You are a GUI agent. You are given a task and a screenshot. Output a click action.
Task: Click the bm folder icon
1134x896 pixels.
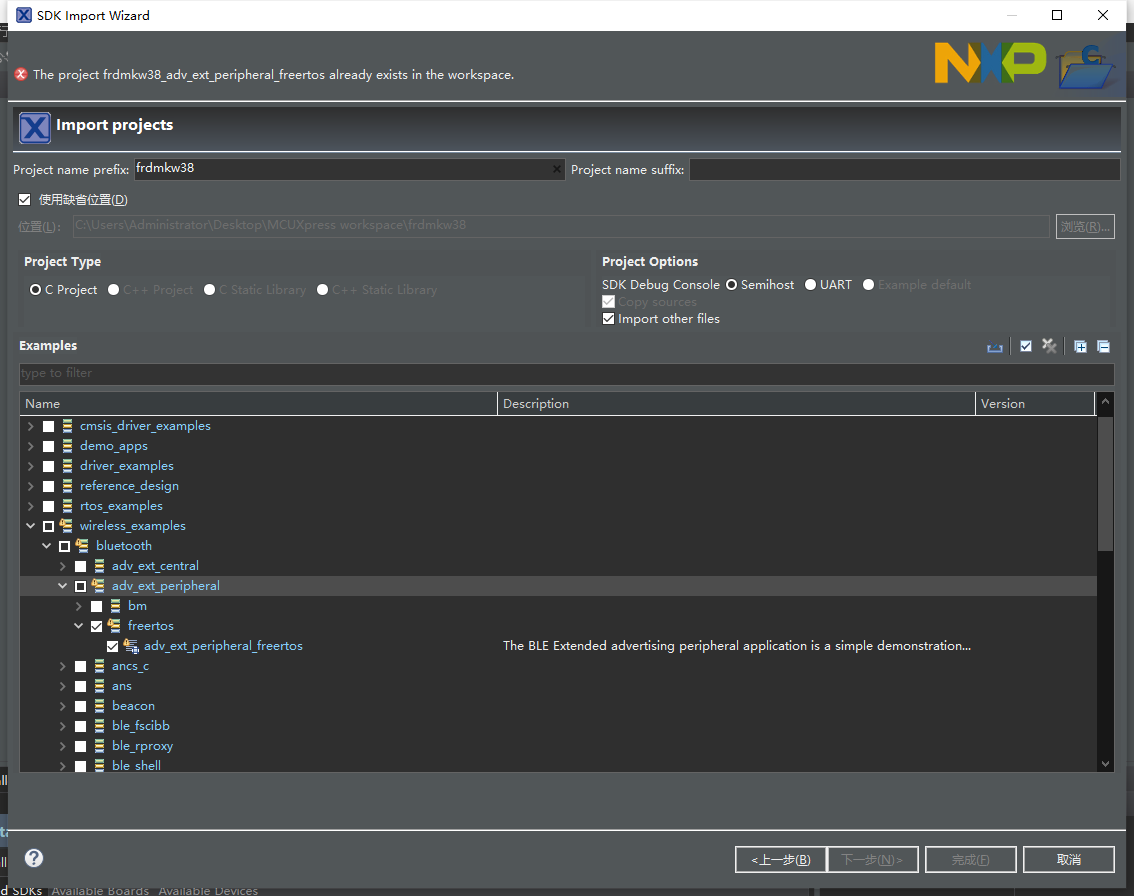[x=115, y=606]
